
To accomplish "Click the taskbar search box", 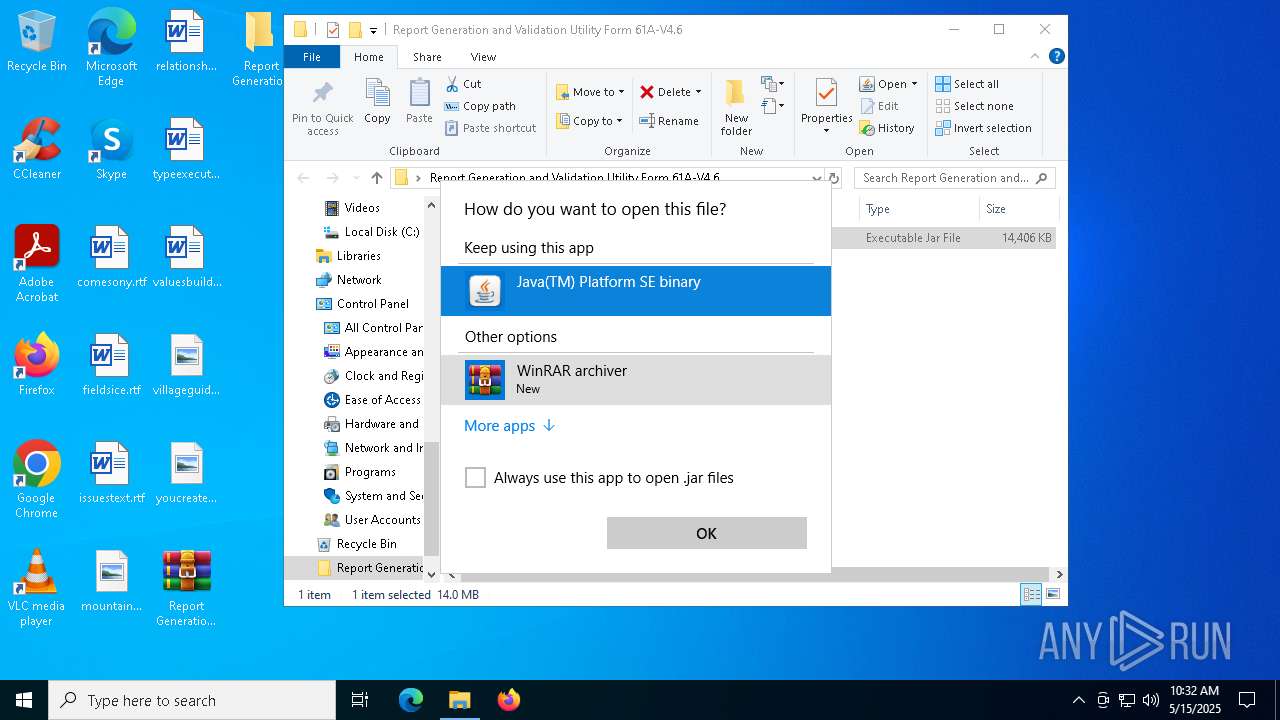I will click(x=192, y=700).
